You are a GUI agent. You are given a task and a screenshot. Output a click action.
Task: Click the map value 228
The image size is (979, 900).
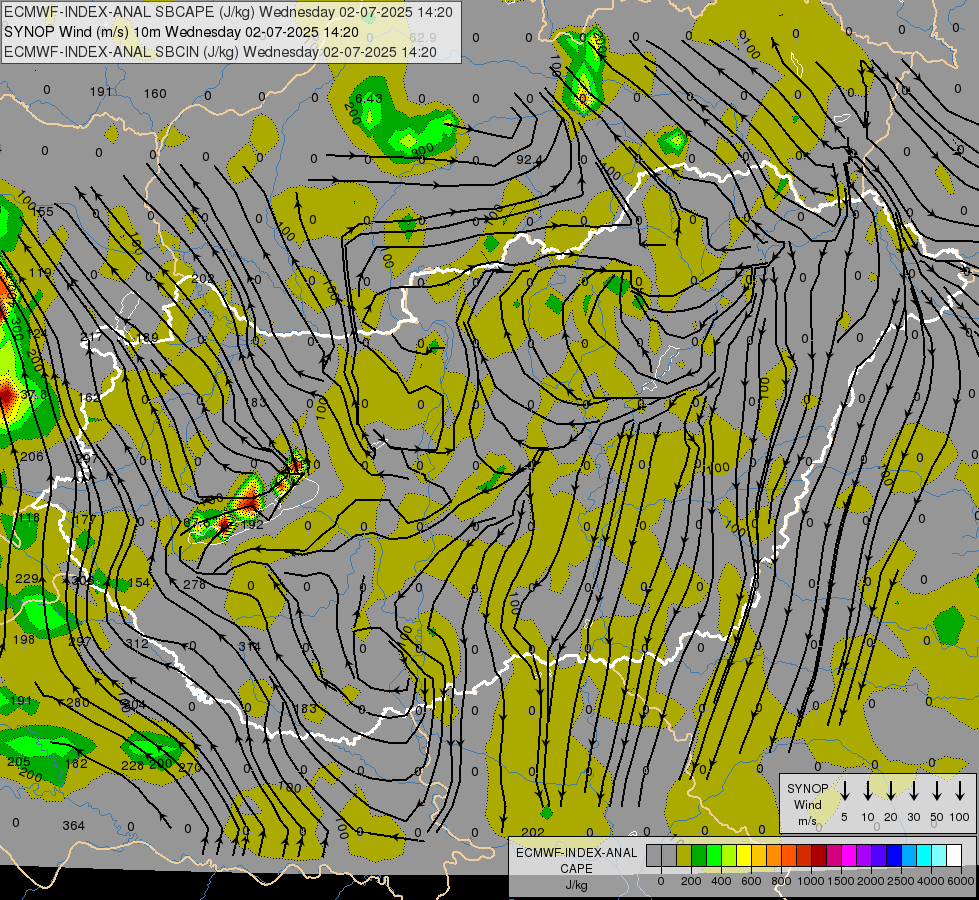point(132,766)
